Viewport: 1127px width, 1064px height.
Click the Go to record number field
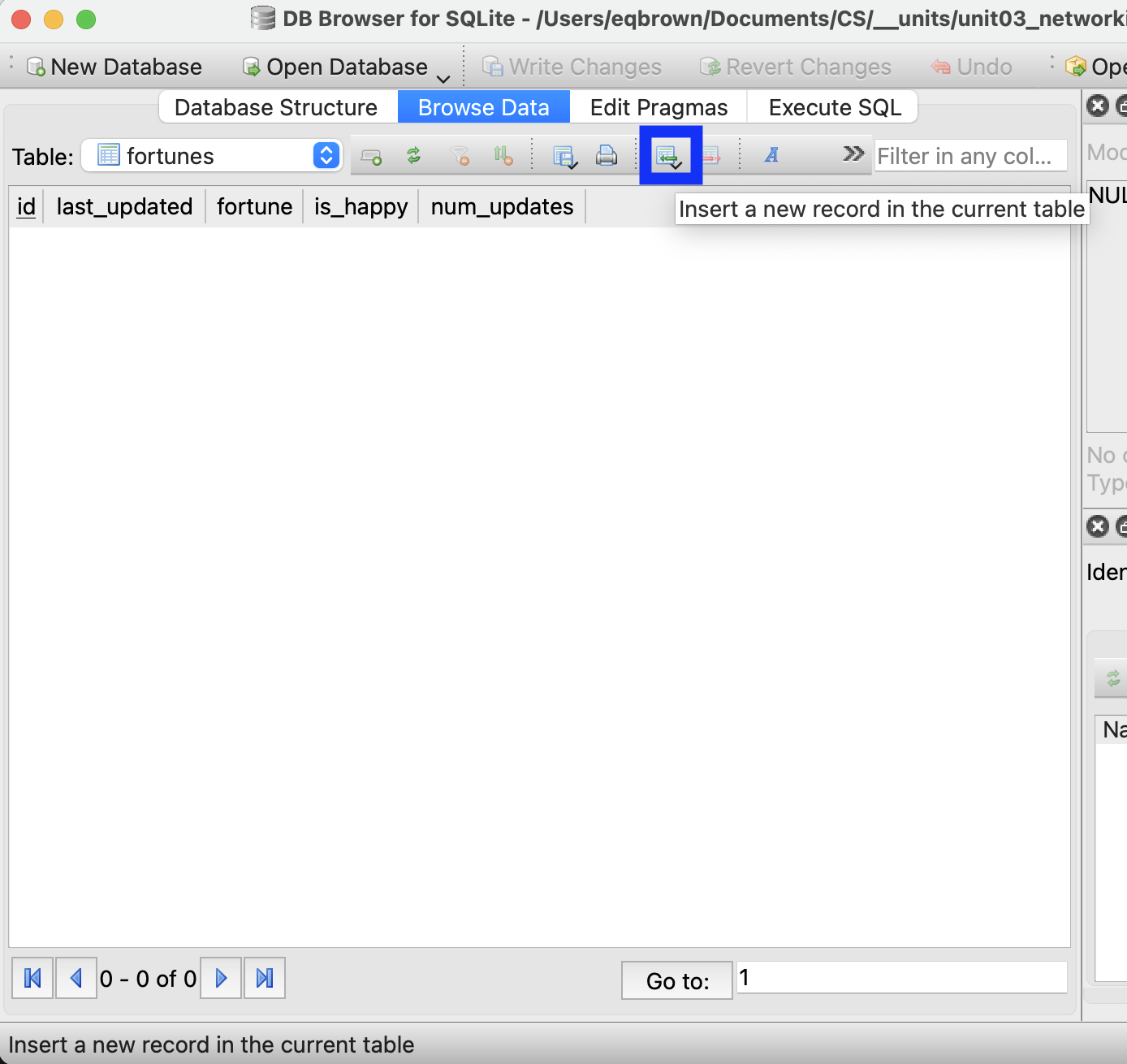click(901, 977)
